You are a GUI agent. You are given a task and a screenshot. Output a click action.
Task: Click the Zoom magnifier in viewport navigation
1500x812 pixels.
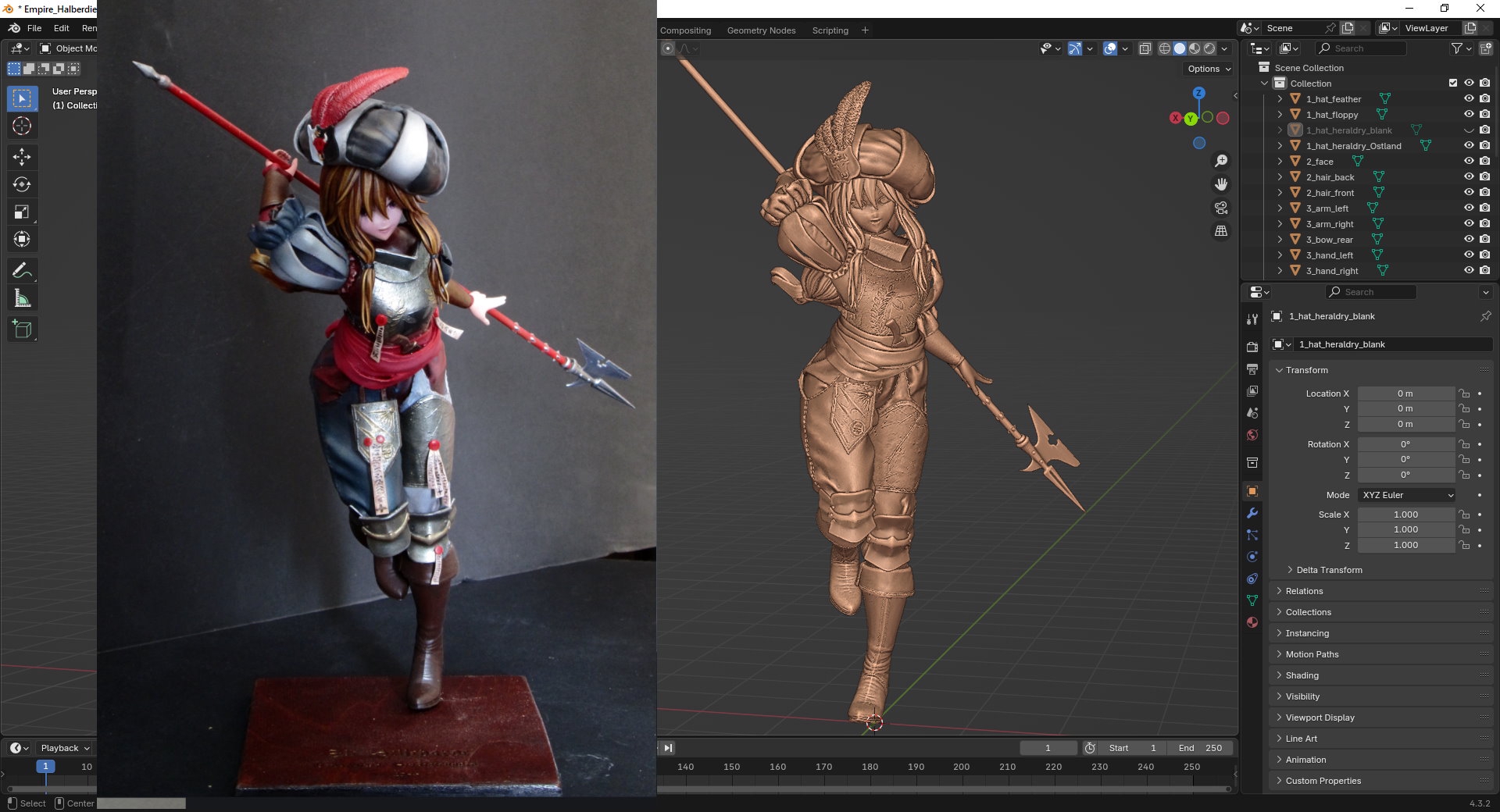[1221, 161]
